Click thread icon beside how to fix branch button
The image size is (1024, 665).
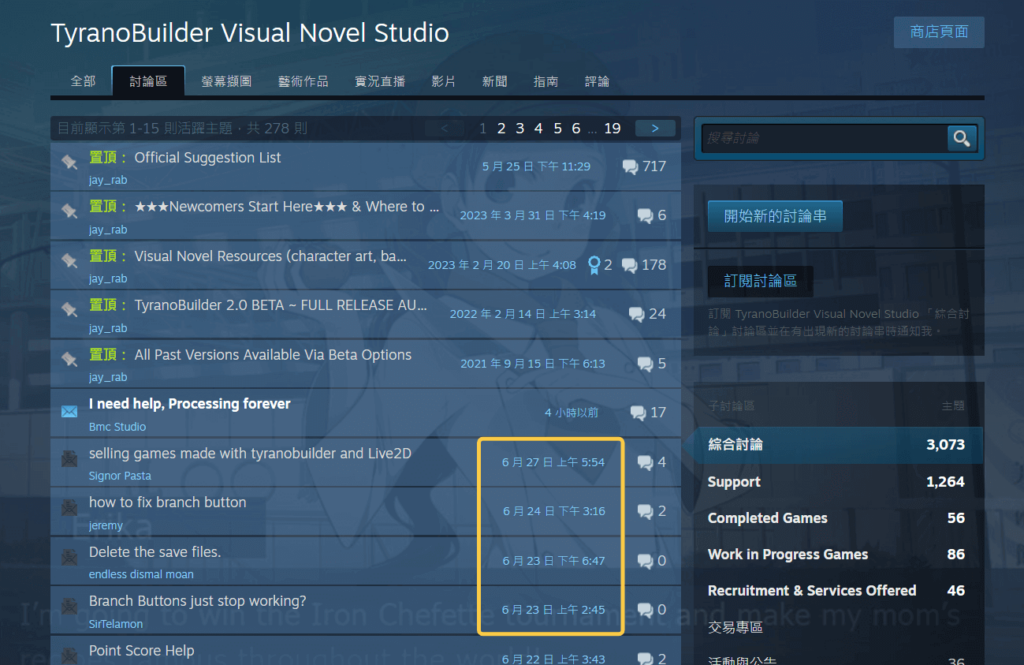69,507
